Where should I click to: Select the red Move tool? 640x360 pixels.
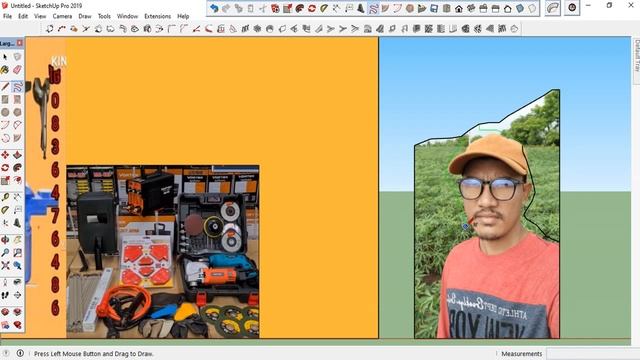[5, 155]
